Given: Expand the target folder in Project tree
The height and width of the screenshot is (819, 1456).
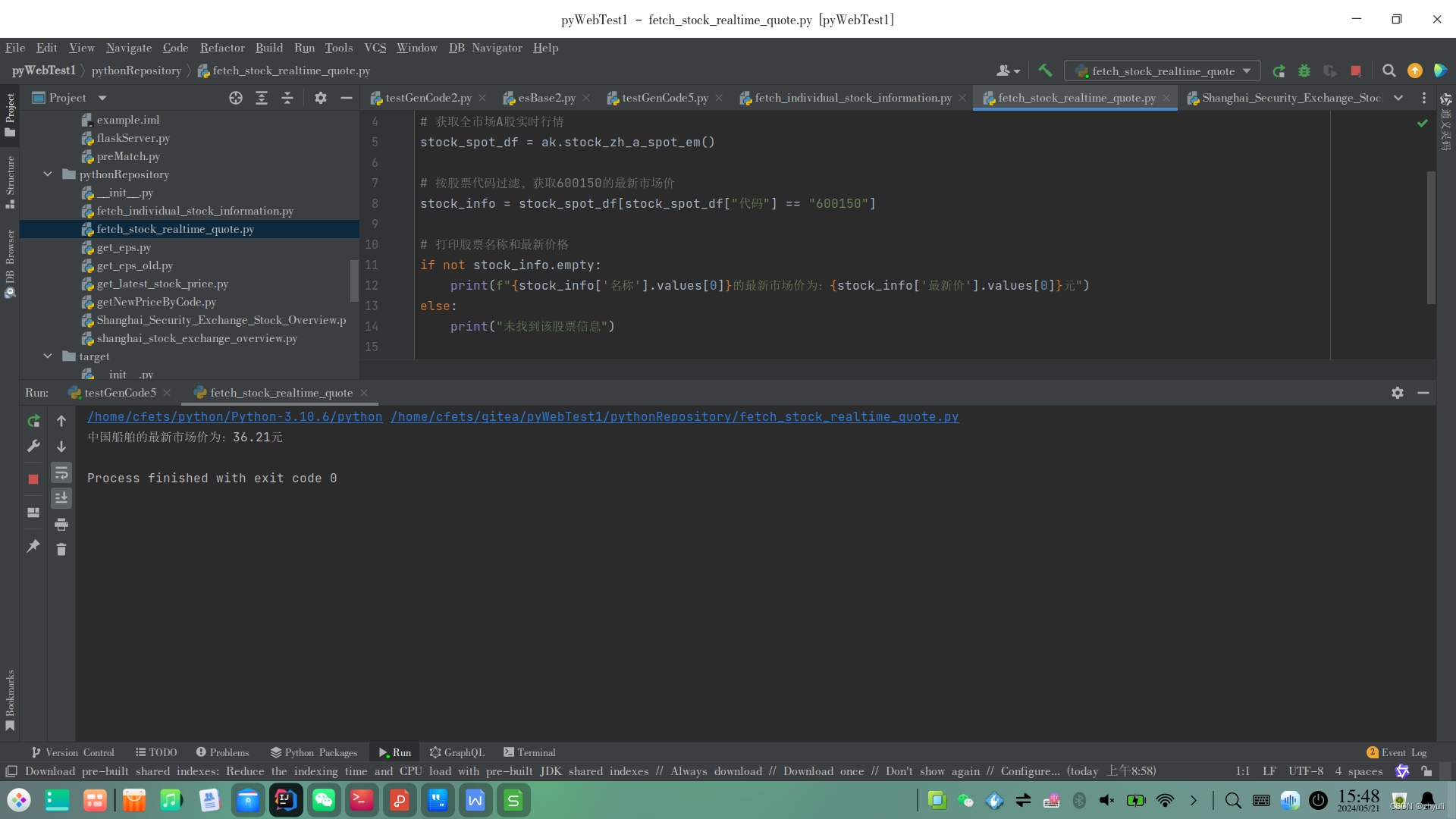Looking at the screenshot, I should [47, 356].
